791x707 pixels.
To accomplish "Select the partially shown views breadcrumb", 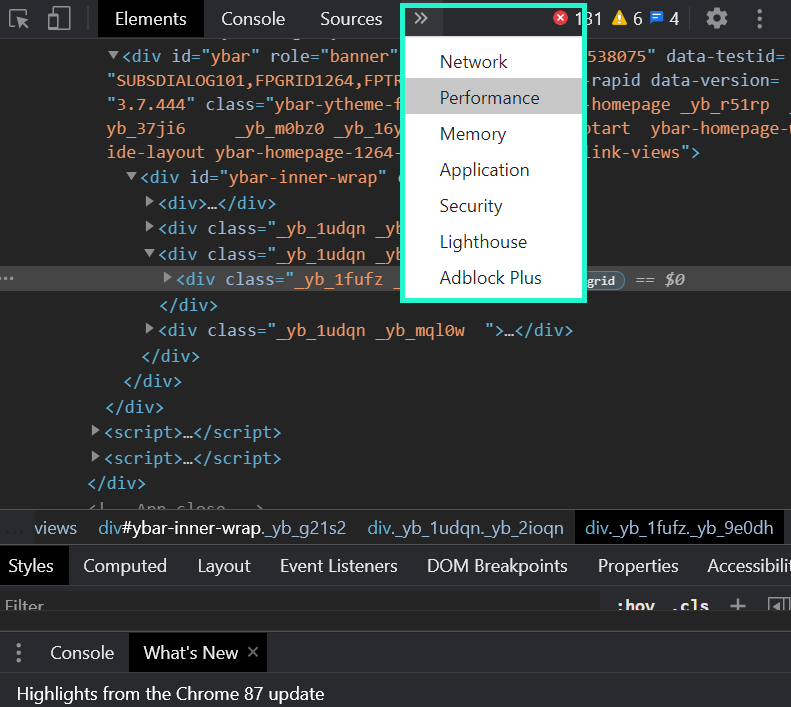I will [x=55, y=528].
